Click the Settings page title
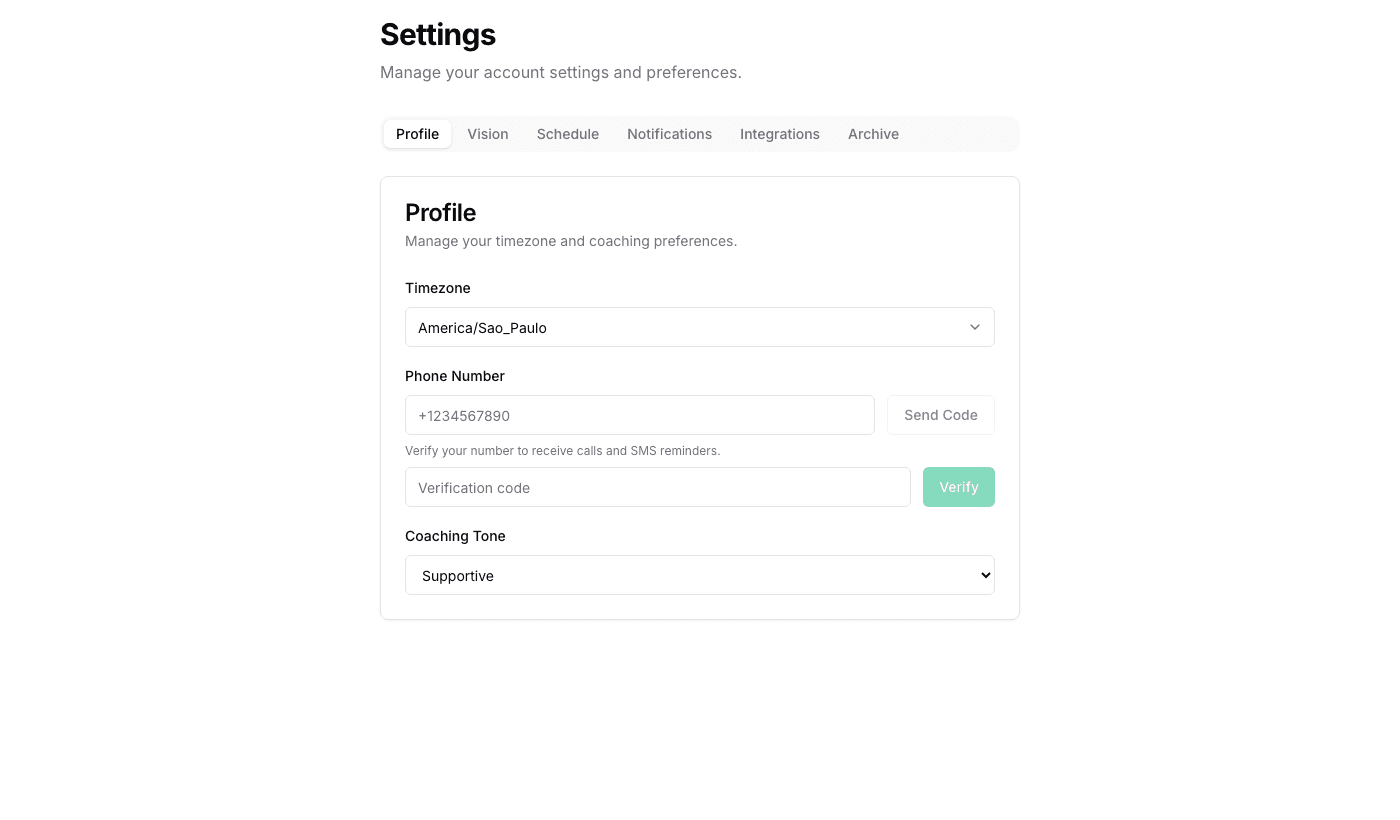Screen dimensions: 1400x820 tap(438, 34)
